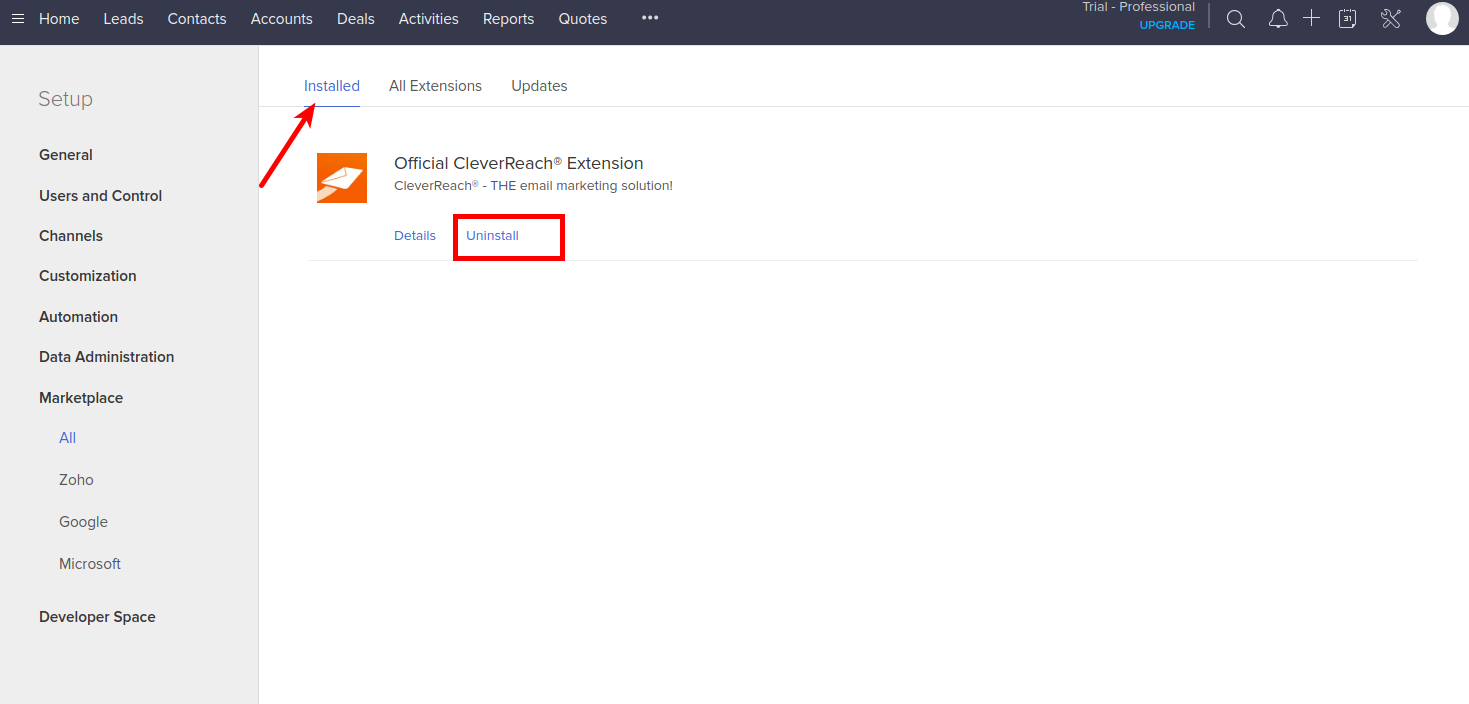
Task: Open the hamburger menu icon
Action: tap(18, 19)
